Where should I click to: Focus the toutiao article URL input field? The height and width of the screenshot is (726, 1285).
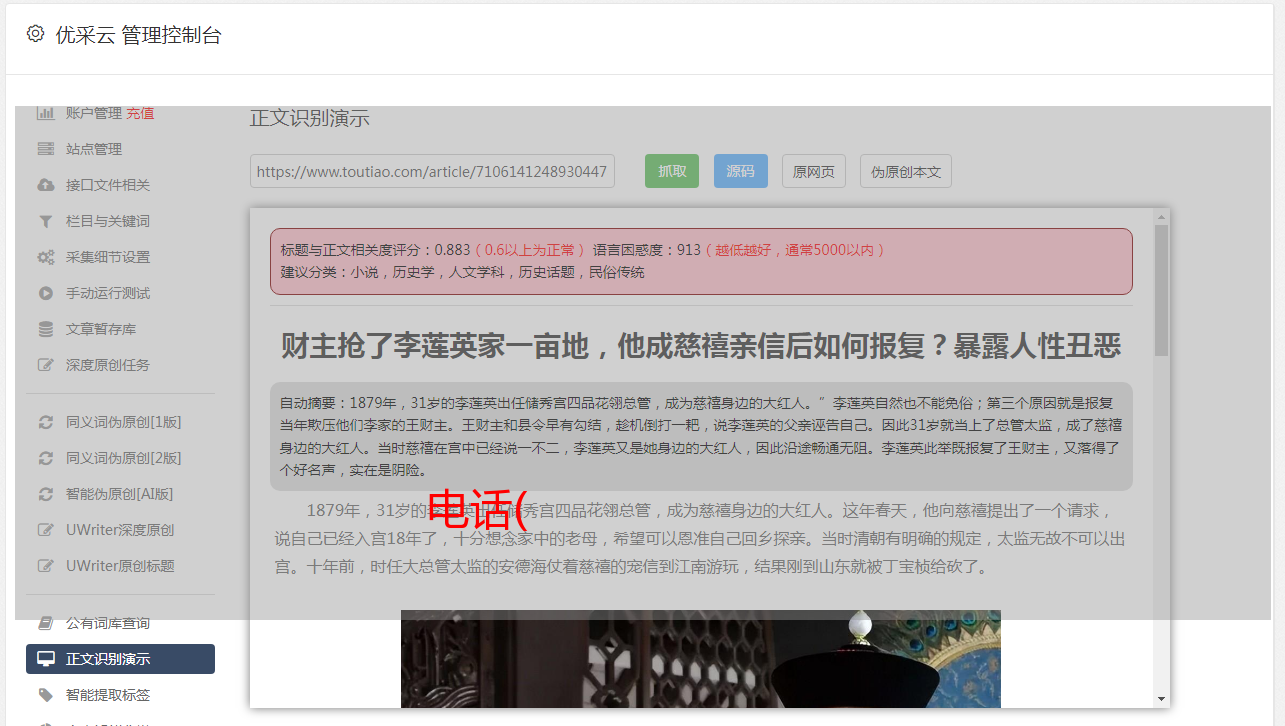click(432, 171)
